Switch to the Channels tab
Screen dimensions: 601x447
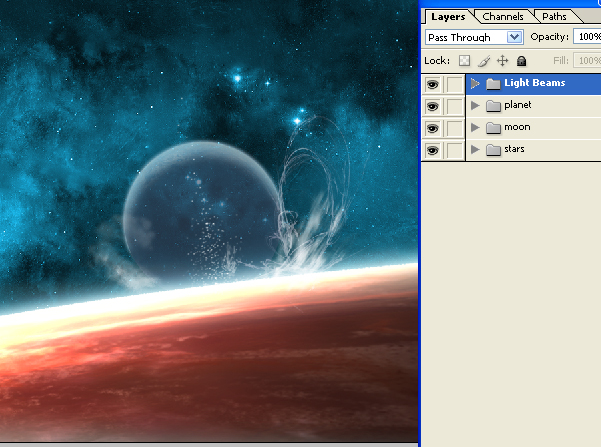[503, 16]
